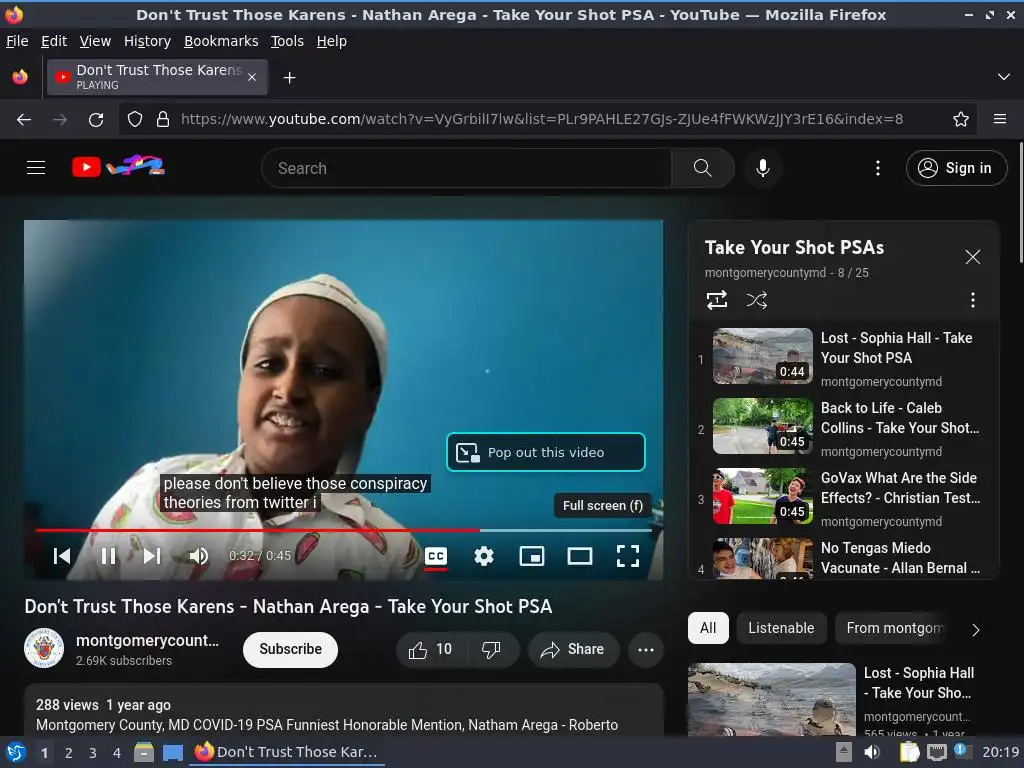The width and height of the screenshot is (1024, 768).
Task: Skip to next video
Action: [x=152, y=556]
